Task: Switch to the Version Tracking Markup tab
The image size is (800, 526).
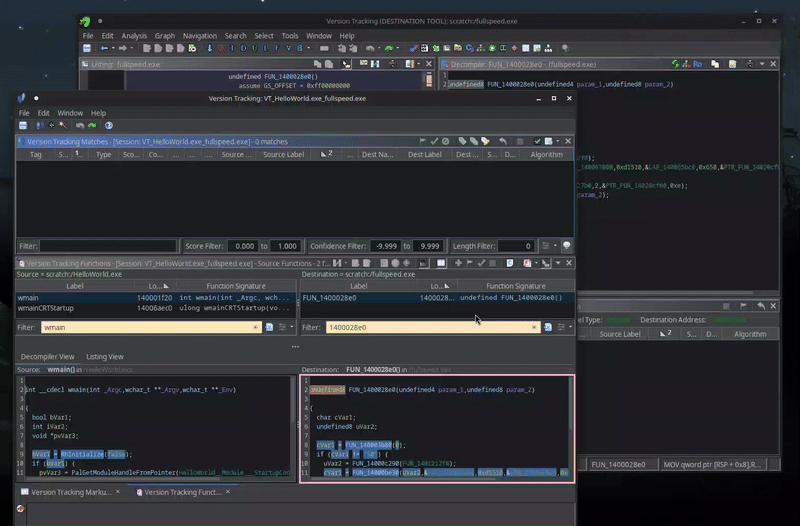Action: pyautogui.click(x=71, y=492)
